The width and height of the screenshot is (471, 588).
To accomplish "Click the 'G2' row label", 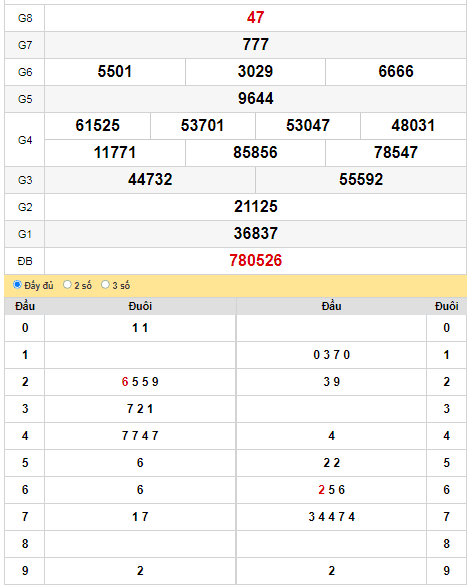I will coord(25,207).
